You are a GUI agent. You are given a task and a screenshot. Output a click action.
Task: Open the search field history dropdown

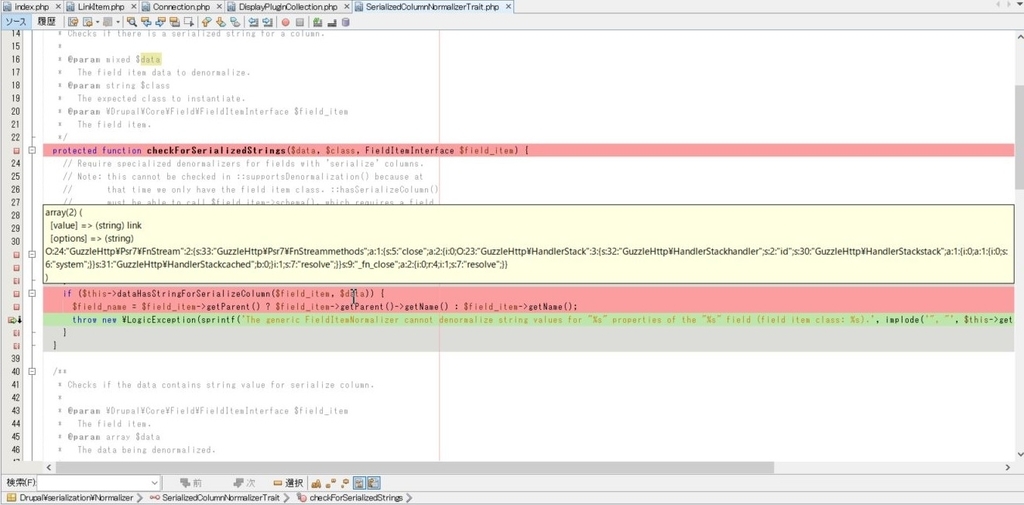click(x=154, y=483)
